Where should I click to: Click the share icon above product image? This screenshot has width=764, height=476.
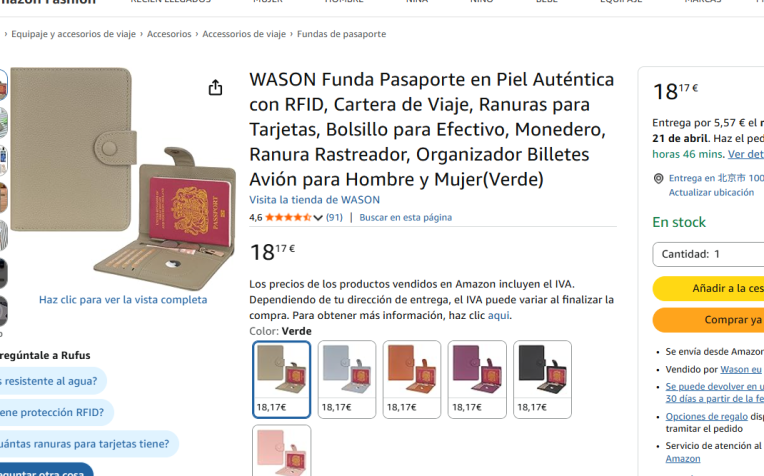tap(215, 88)
